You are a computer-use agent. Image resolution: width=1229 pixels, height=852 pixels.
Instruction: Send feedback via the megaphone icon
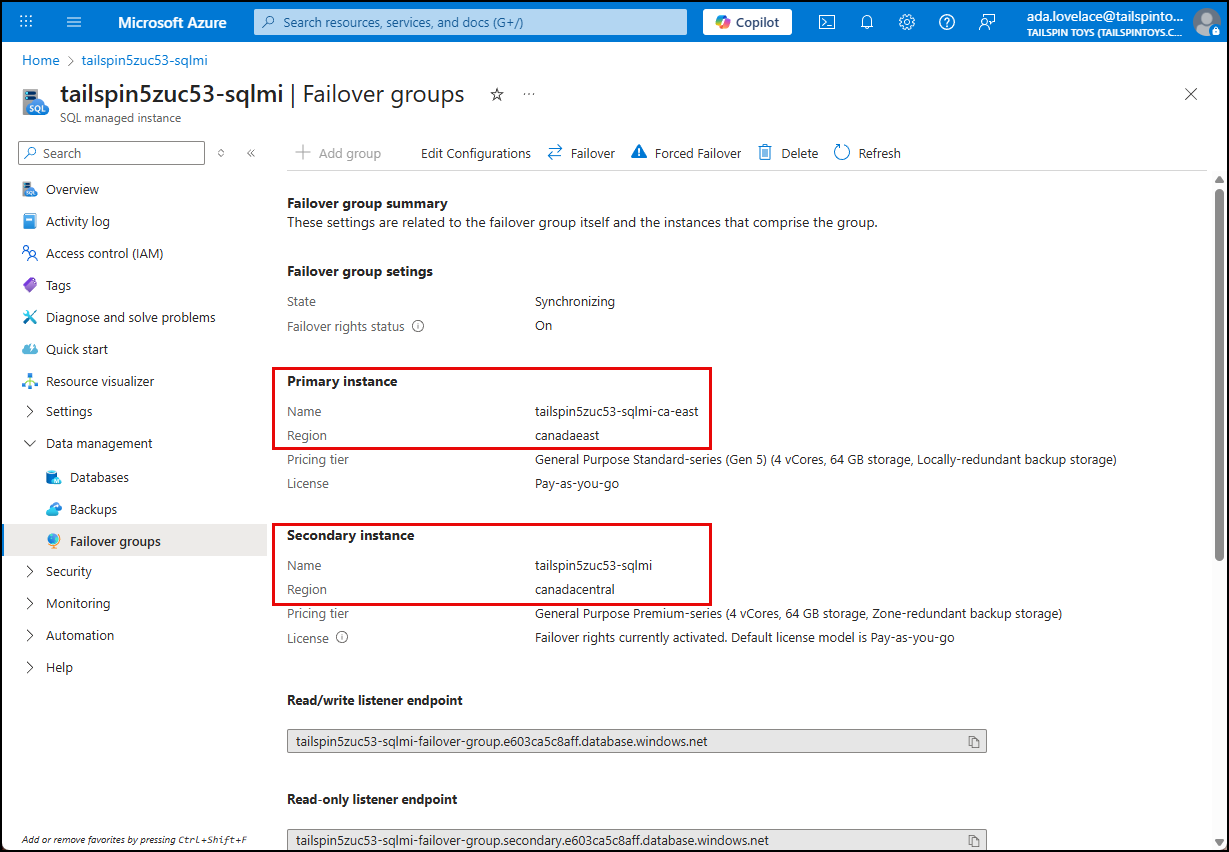pos(987,21)
